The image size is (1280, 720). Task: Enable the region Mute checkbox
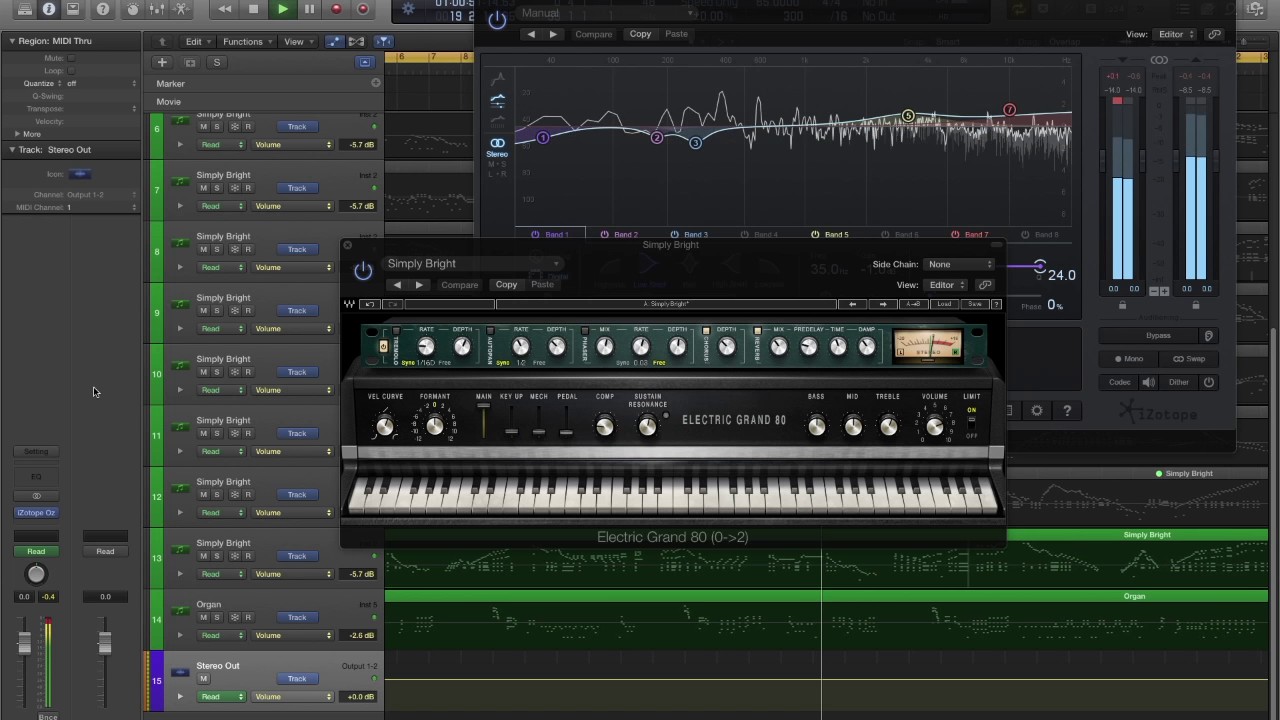point(71,58)
